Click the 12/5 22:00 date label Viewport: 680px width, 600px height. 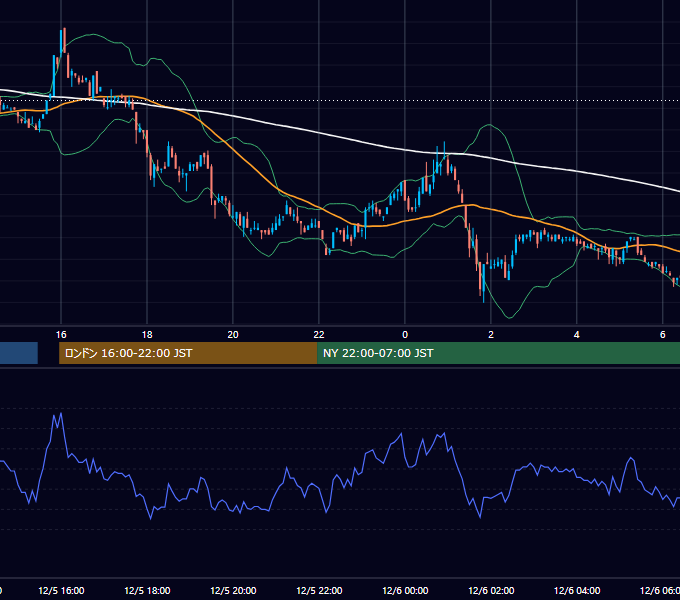pos(319,590)
